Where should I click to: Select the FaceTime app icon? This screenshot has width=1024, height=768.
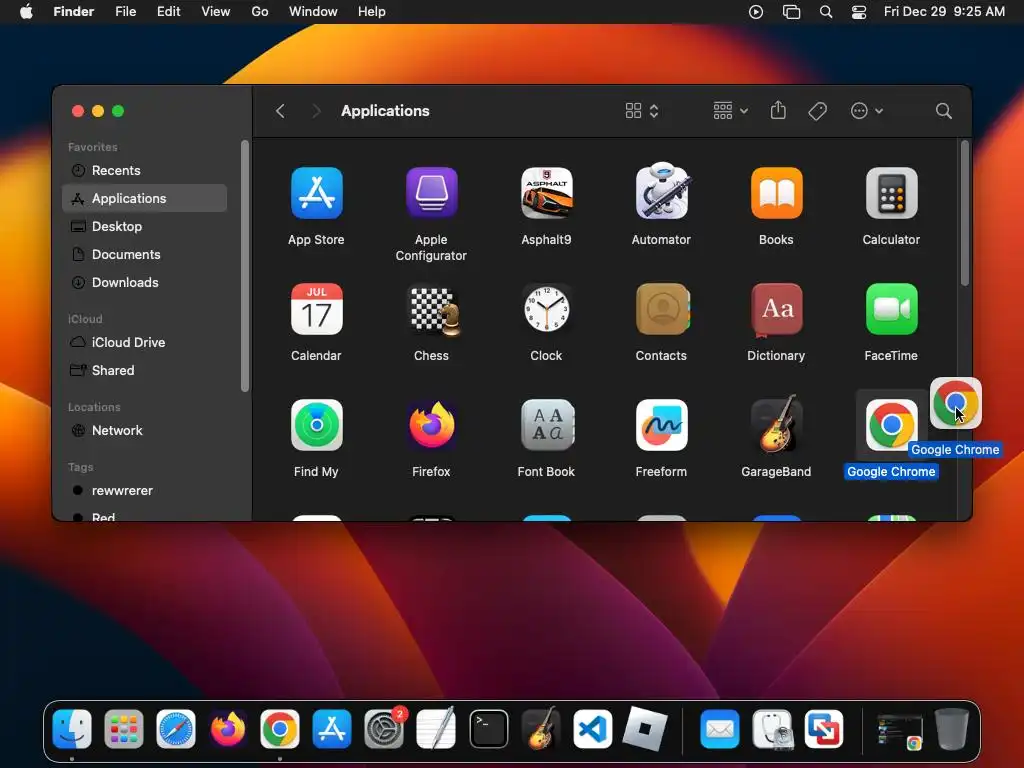click(x=891, y=309)
